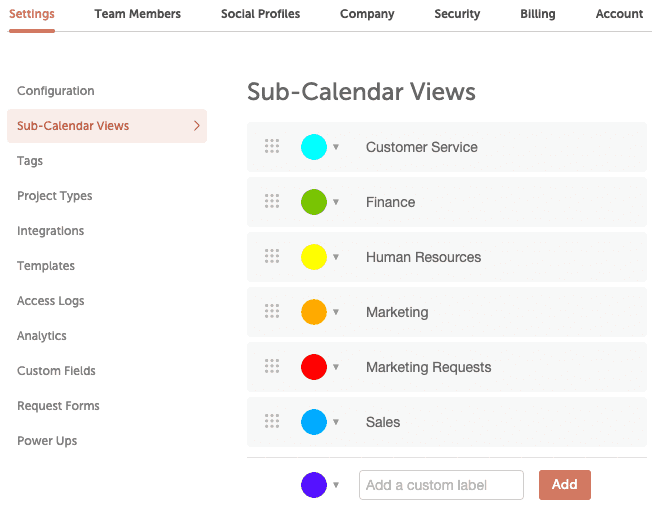Click the drag handle for Finance
Screen dimensions: 652x515
[x=272, y=201]
